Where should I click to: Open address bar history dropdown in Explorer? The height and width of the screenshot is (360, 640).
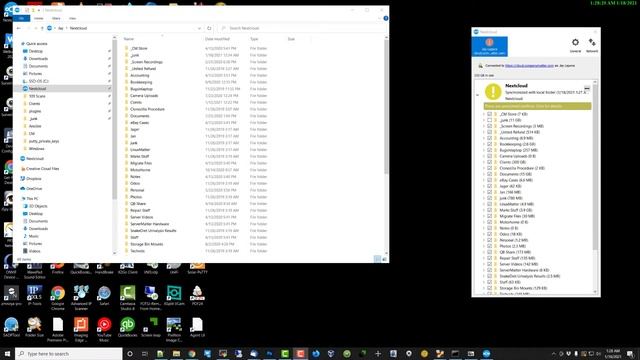coord(199,28)
